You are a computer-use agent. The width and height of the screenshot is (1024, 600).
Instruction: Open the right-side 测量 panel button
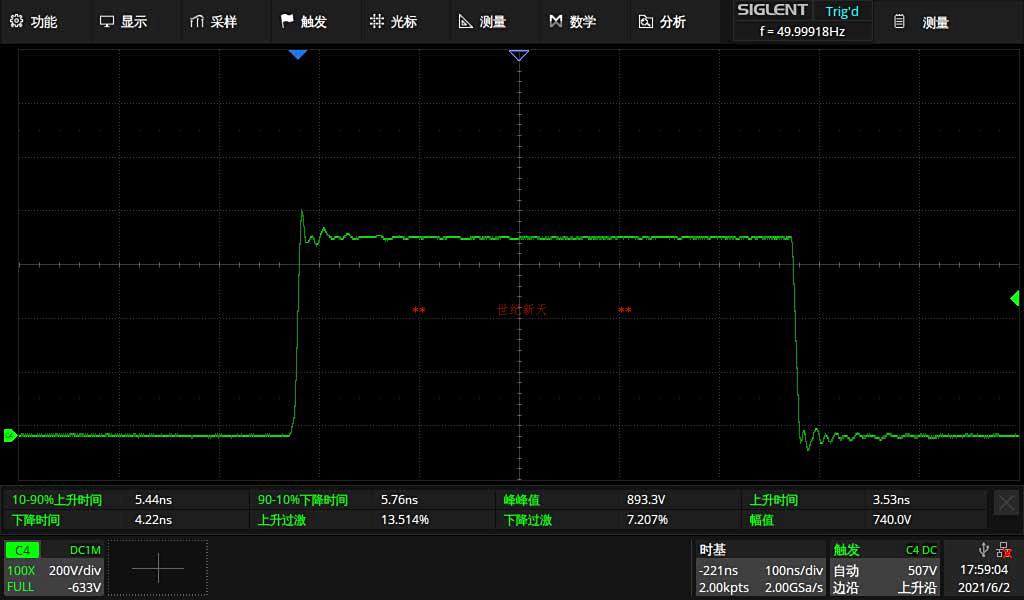922,22
